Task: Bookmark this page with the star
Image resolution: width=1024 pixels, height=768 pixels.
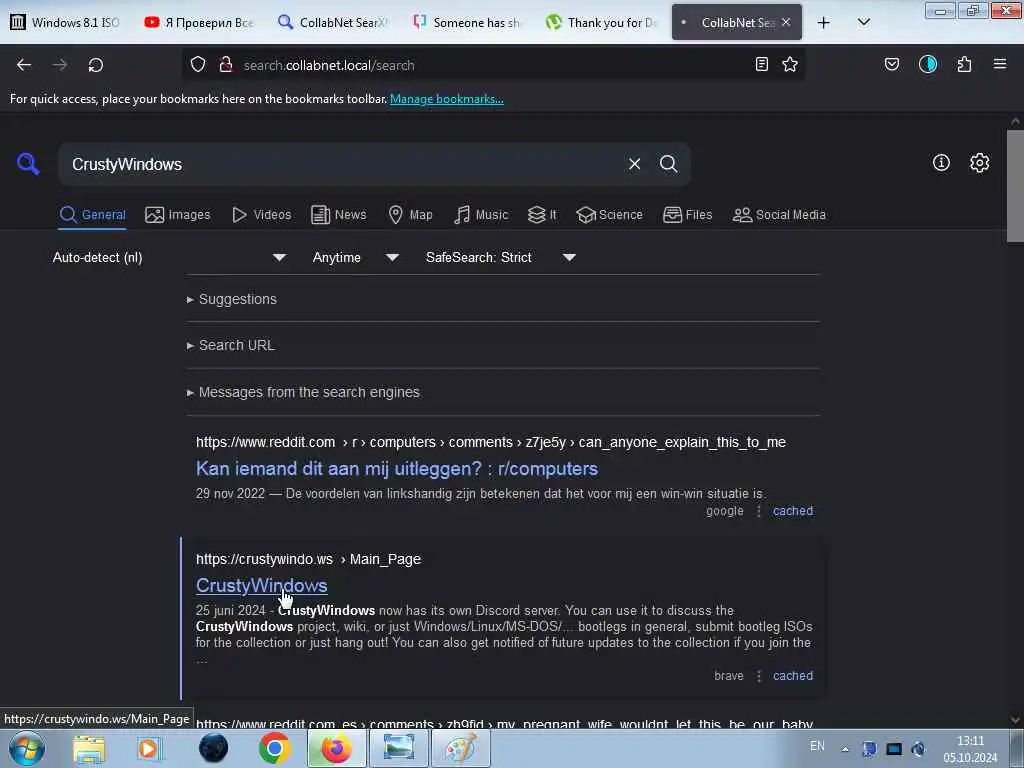Action: tap(790, 64)
